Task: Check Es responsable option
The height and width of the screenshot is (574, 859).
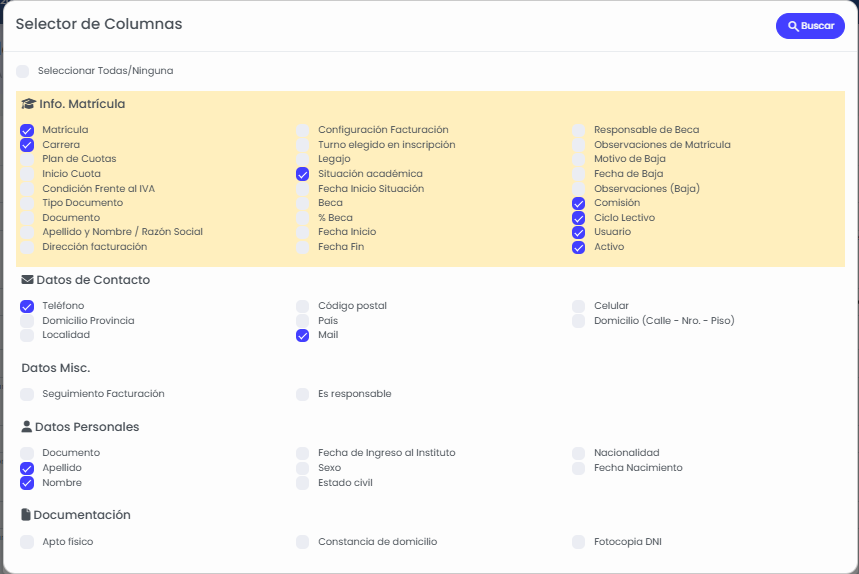Action: pos(302,394)
